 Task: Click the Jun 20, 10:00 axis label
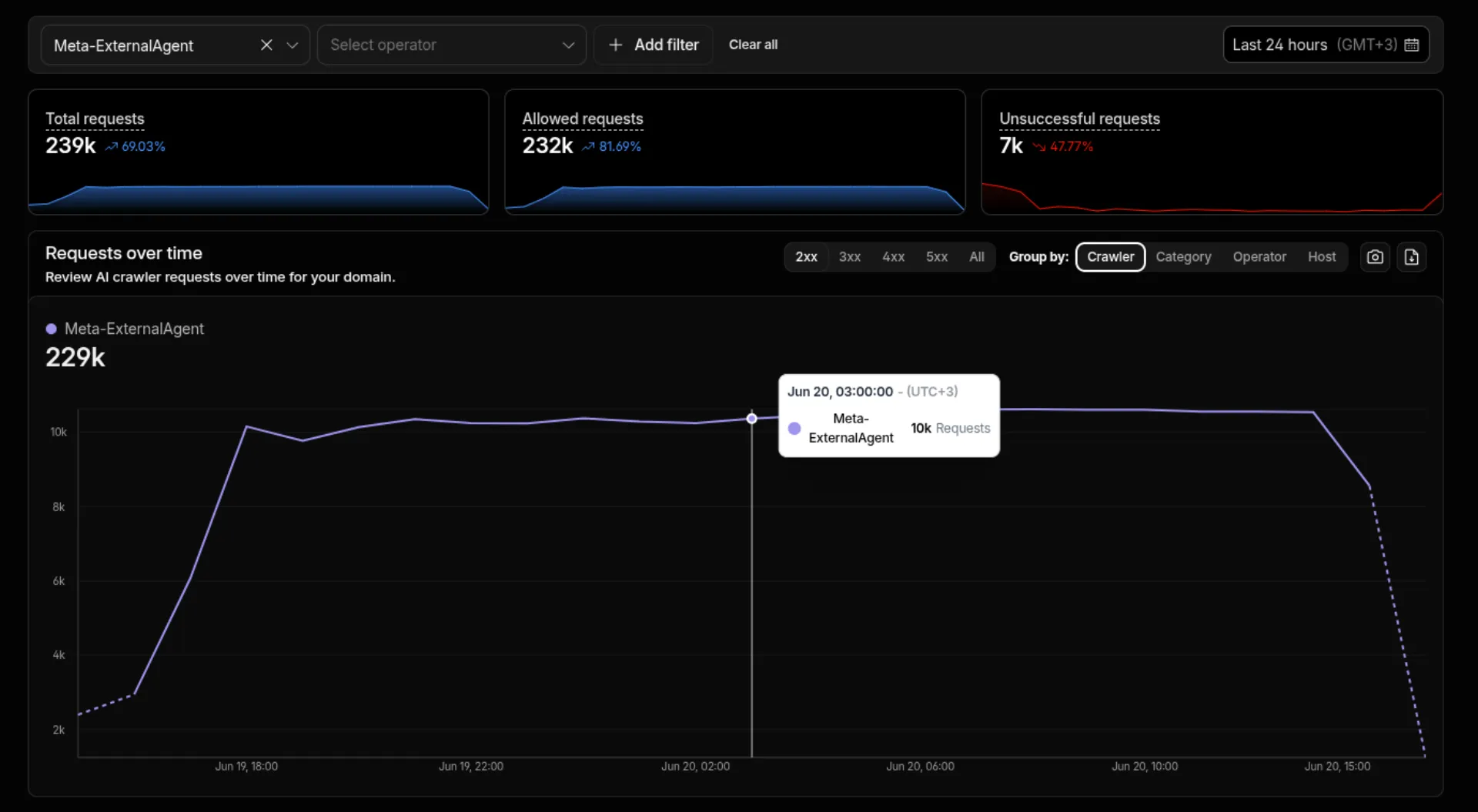click(x=1145, y=767)
